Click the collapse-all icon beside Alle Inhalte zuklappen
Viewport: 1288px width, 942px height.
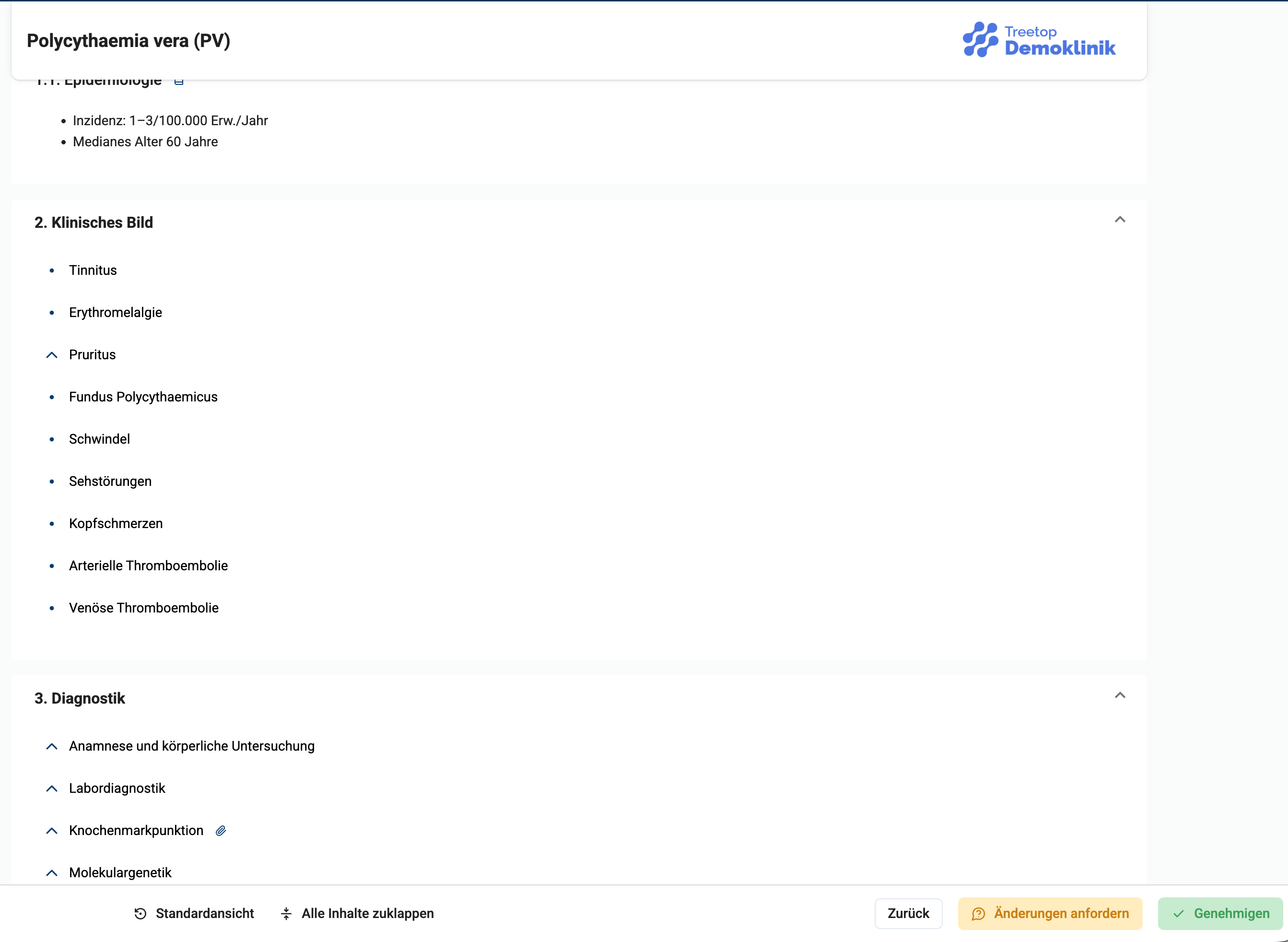click(286, 914)
